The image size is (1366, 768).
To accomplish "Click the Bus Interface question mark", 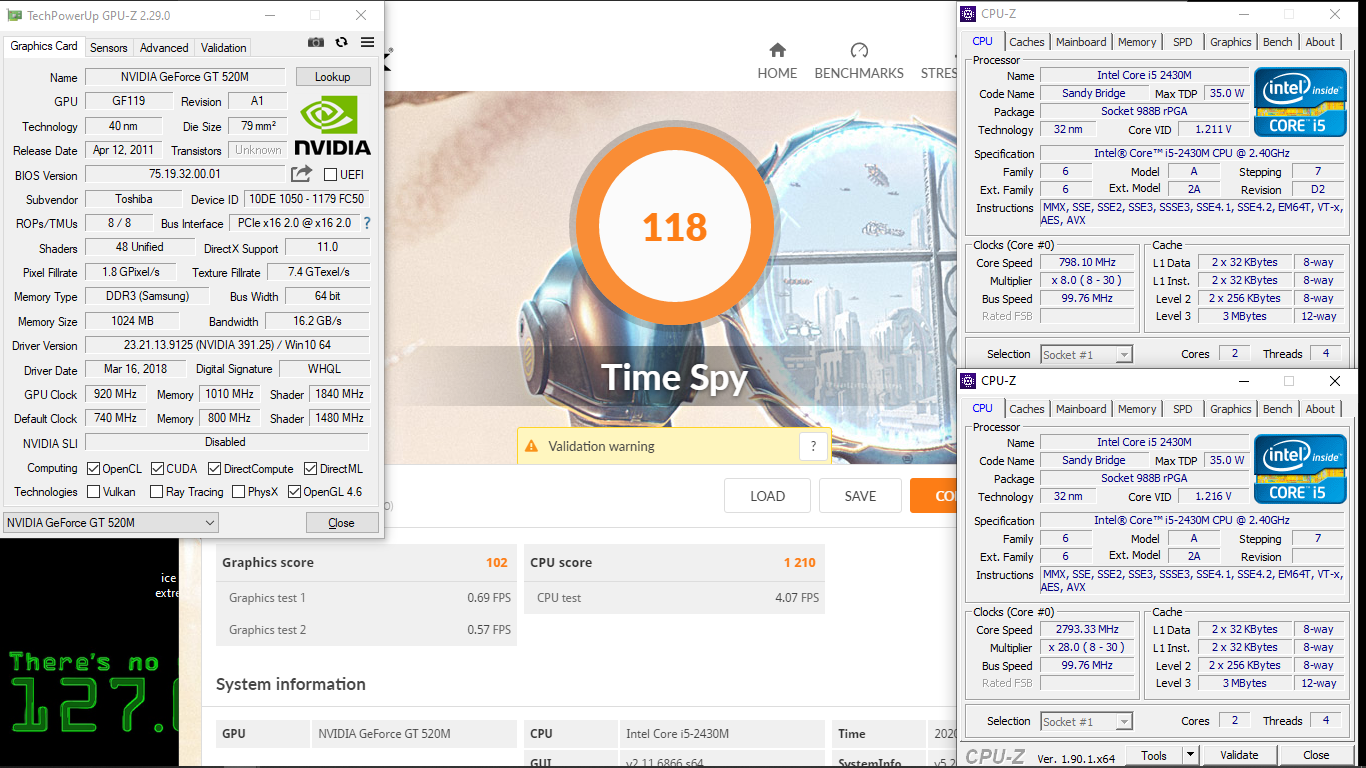I will click(x=367, y=223).
